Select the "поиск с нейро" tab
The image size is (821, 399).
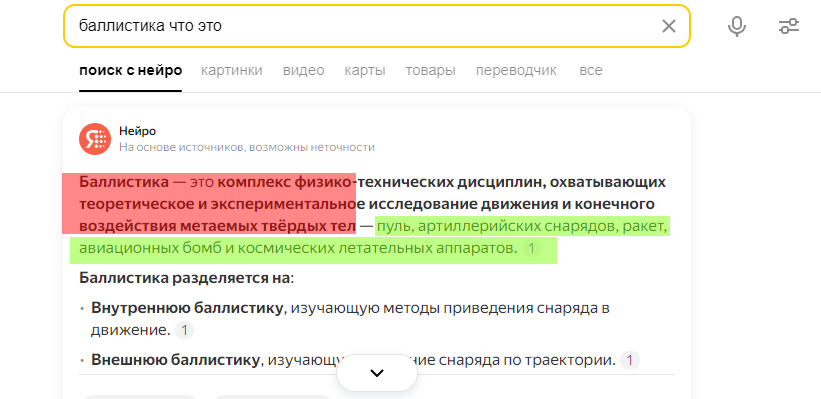[x=130, y=70]
